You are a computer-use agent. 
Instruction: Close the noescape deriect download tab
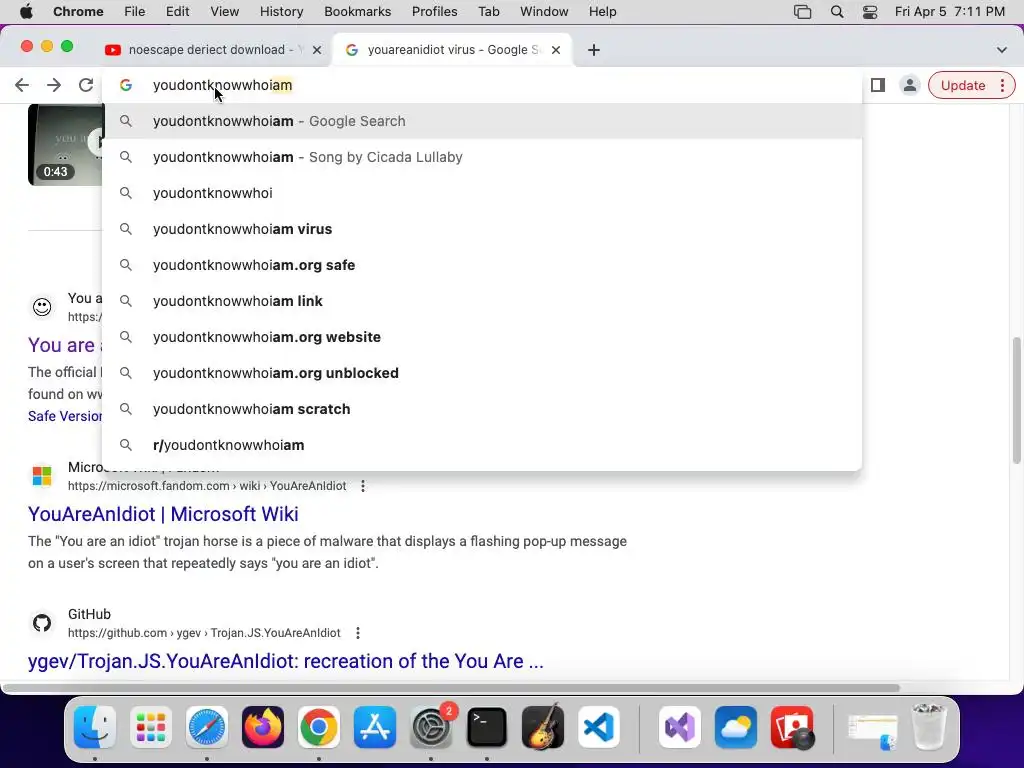pos(317,50)
